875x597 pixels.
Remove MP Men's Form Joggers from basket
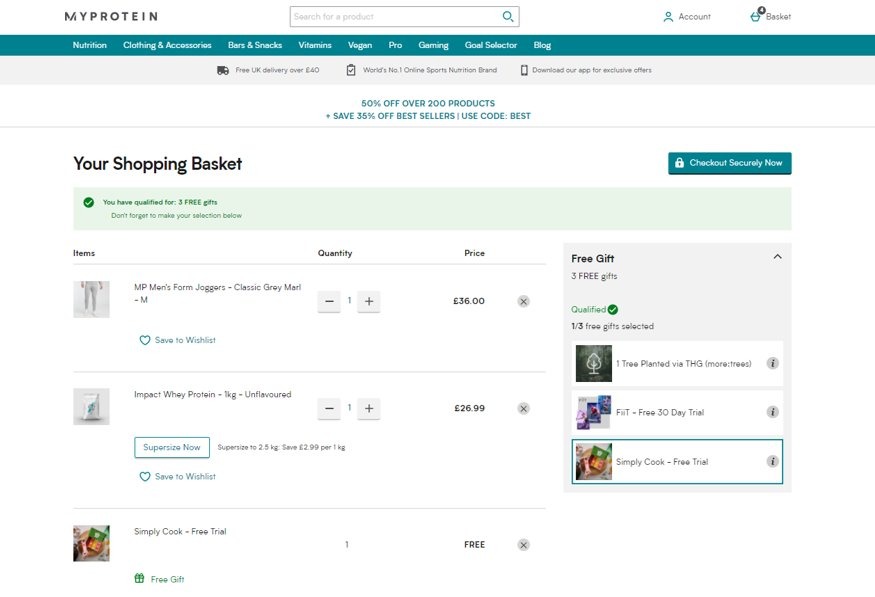523,301
